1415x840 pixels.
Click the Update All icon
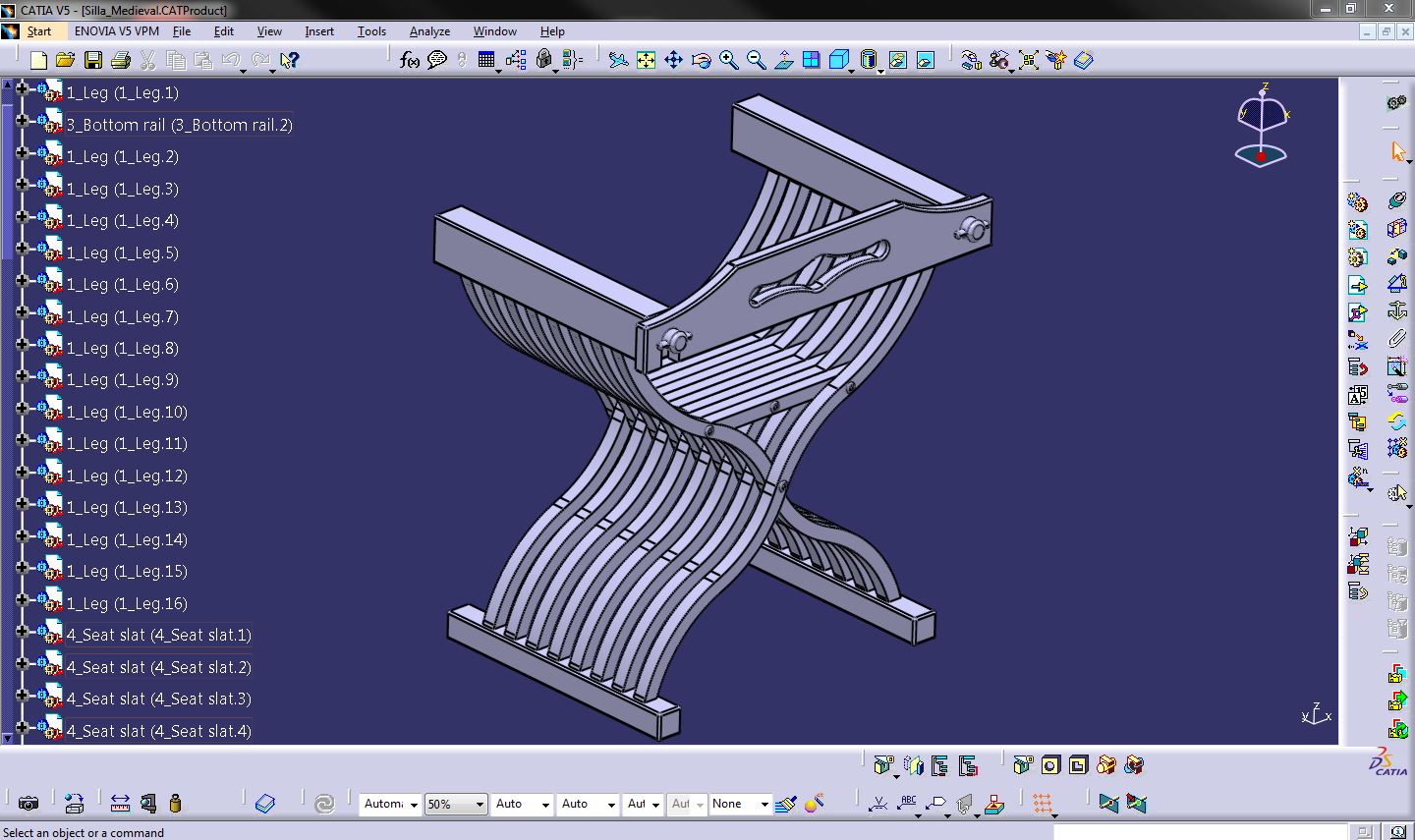pos(324,804)
